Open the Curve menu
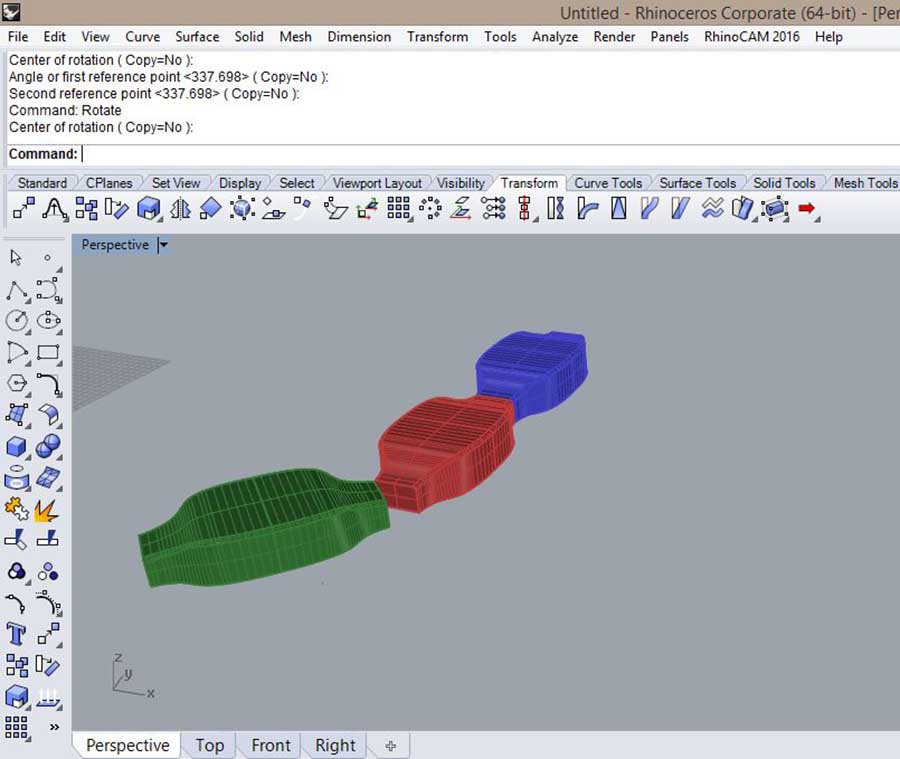 click(x=142, y=37)
